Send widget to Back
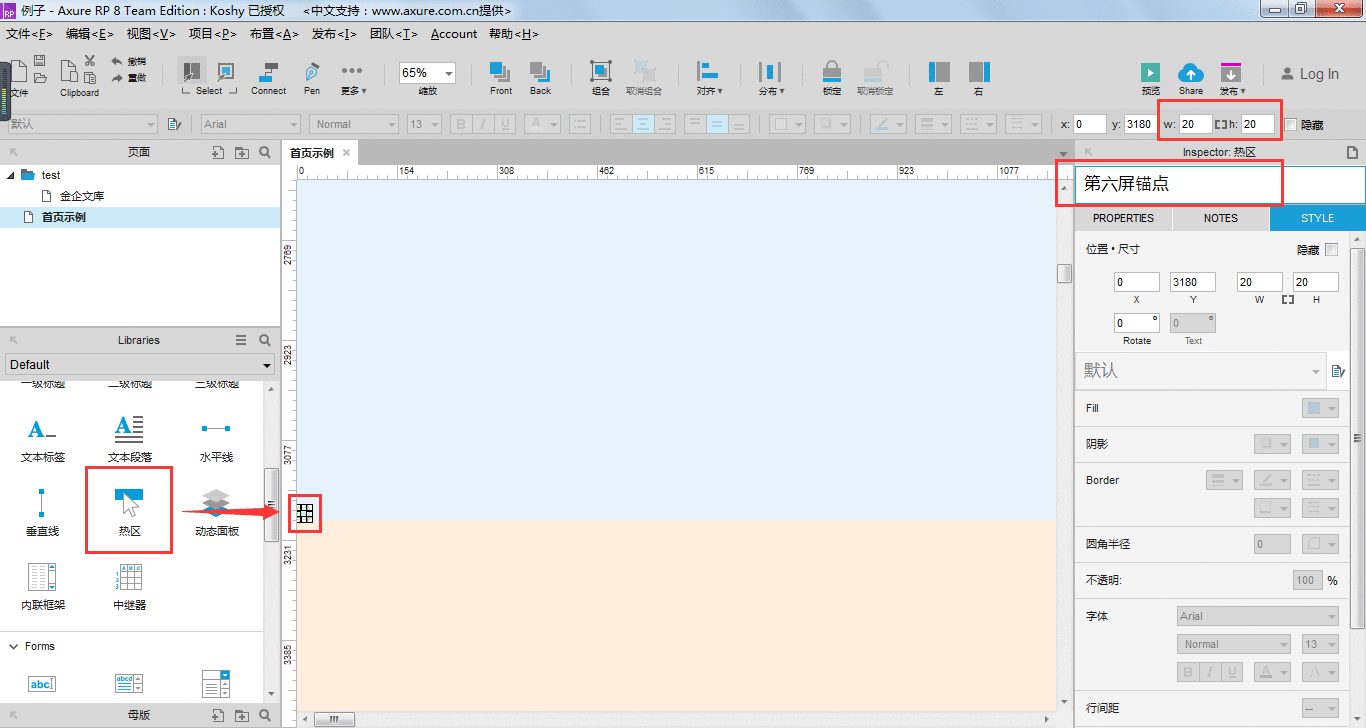 (x=540, y=79)
